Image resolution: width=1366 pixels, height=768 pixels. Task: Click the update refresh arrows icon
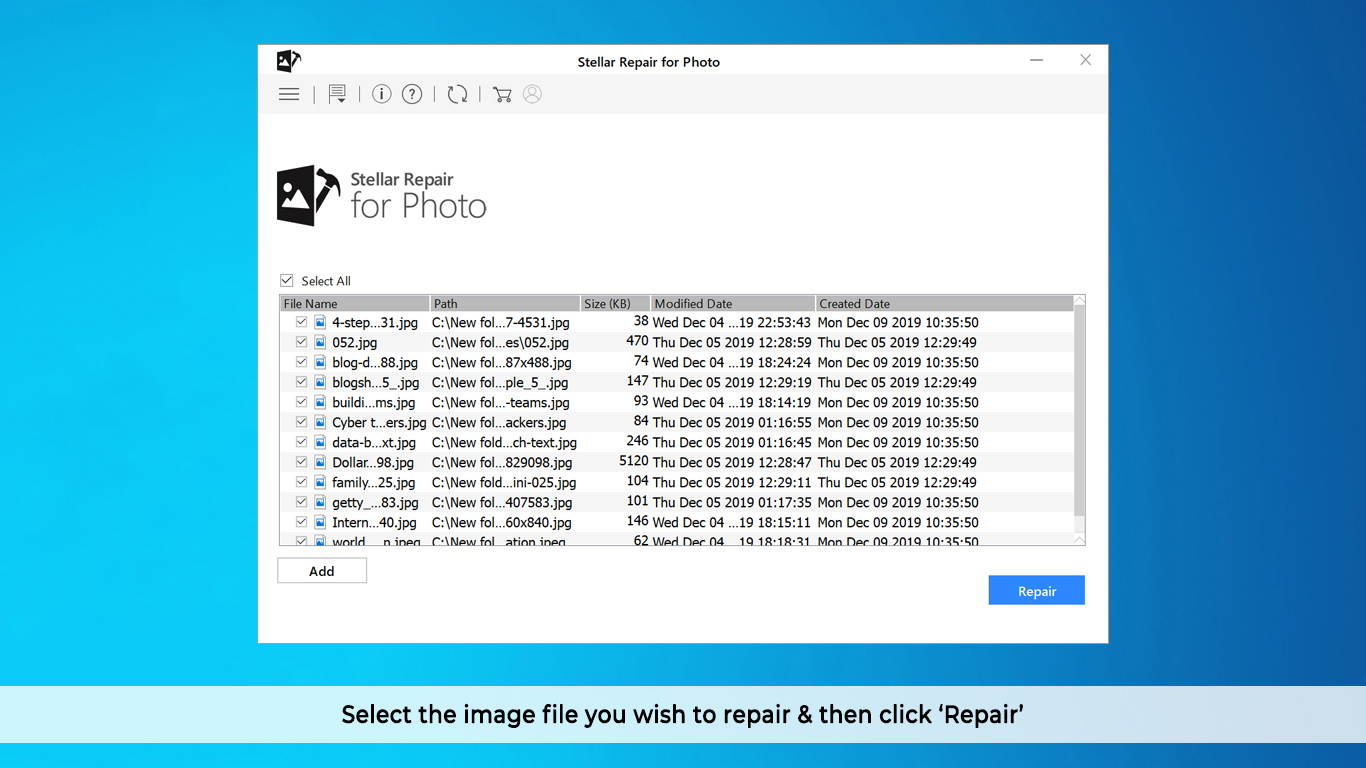click(457, 94)
